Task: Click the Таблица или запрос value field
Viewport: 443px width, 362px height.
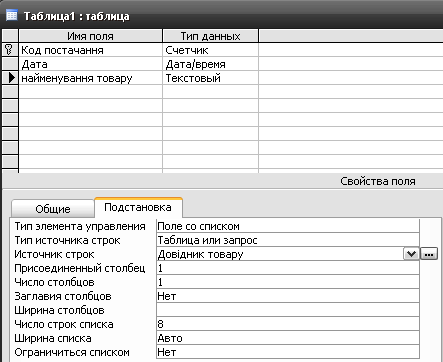Action: point(288,240)
